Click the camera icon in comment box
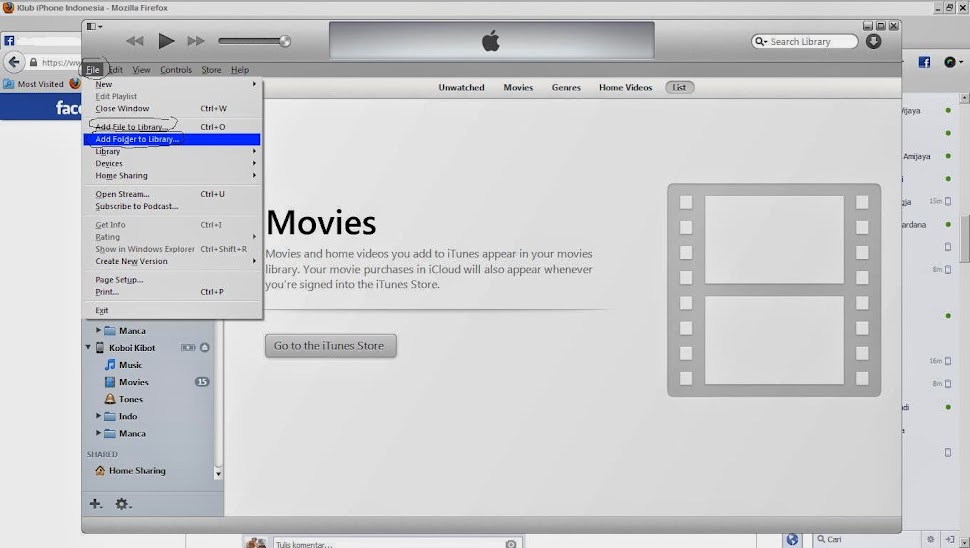 pyautogui.click(x=511, y=544)
